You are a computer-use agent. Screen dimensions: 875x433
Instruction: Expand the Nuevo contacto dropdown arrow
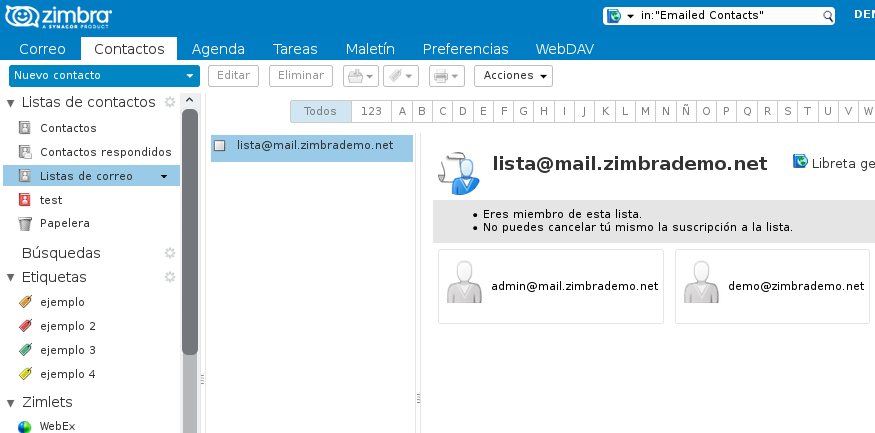(x=190, y=76)
